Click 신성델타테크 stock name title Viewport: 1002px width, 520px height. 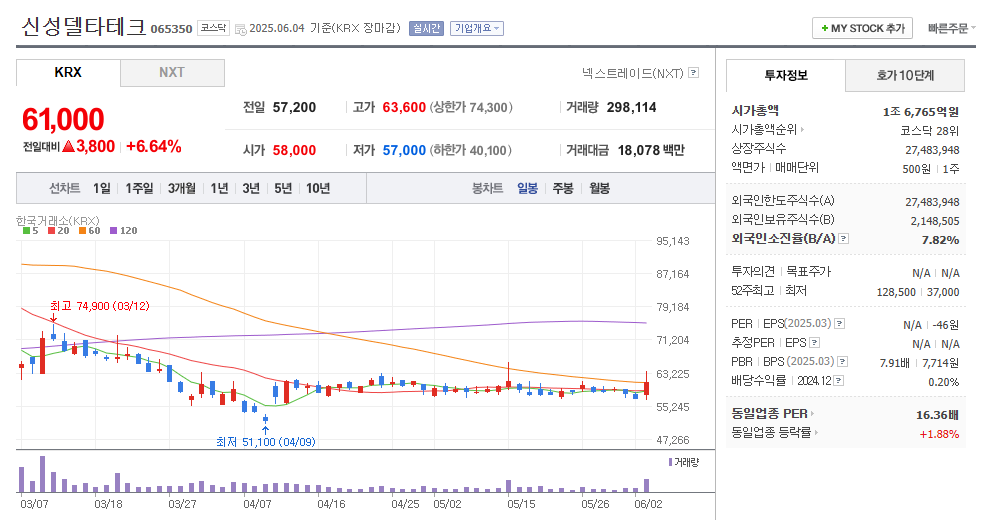(x=84, y=27)
